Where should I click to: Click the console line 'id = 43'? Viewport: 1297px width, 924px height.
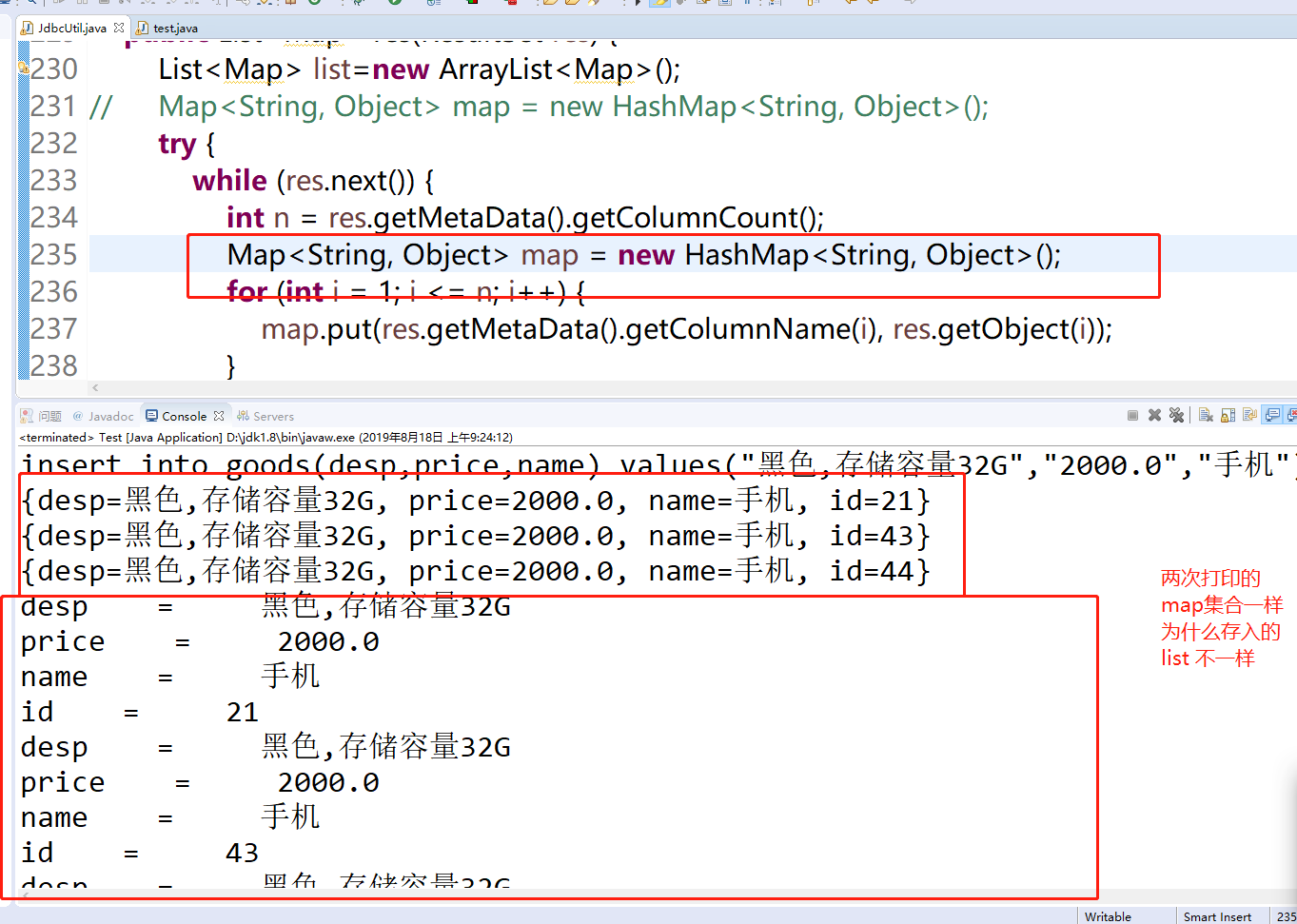tap(140, 853)
